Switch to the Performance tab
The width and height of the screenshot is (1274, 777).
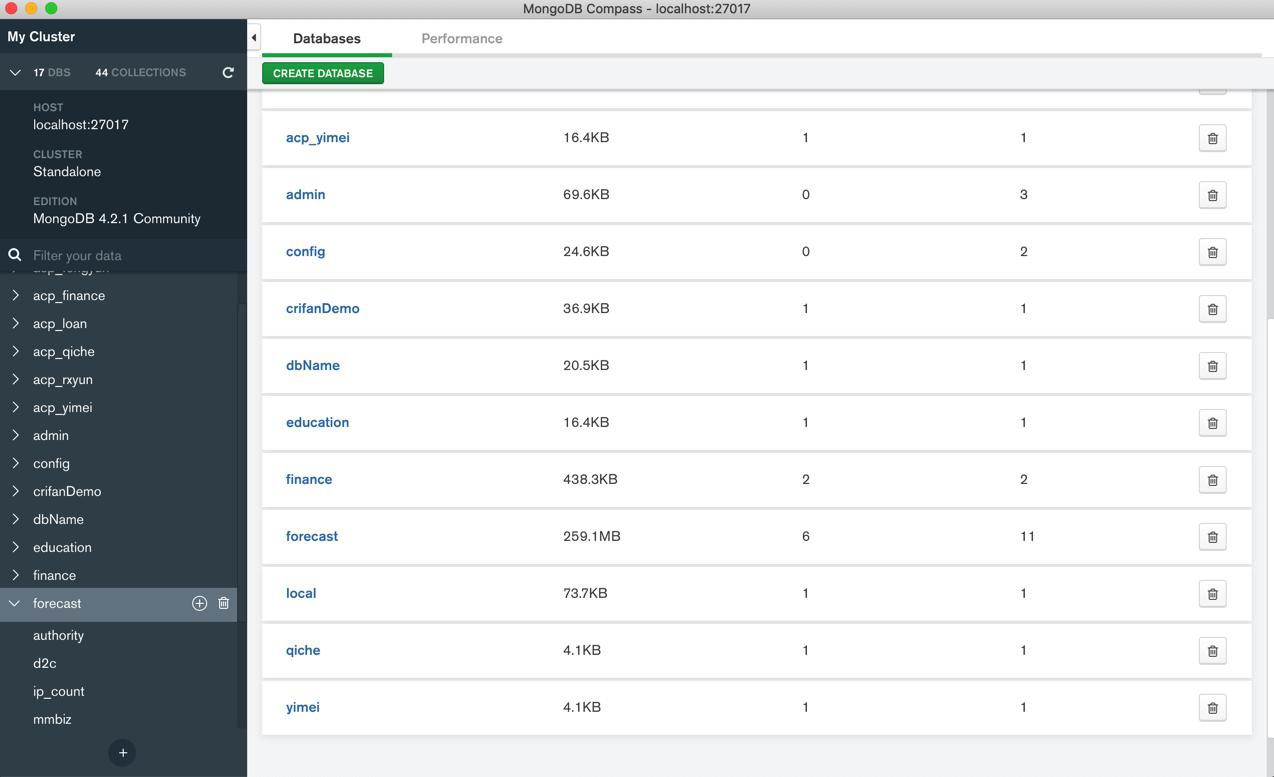462,38
